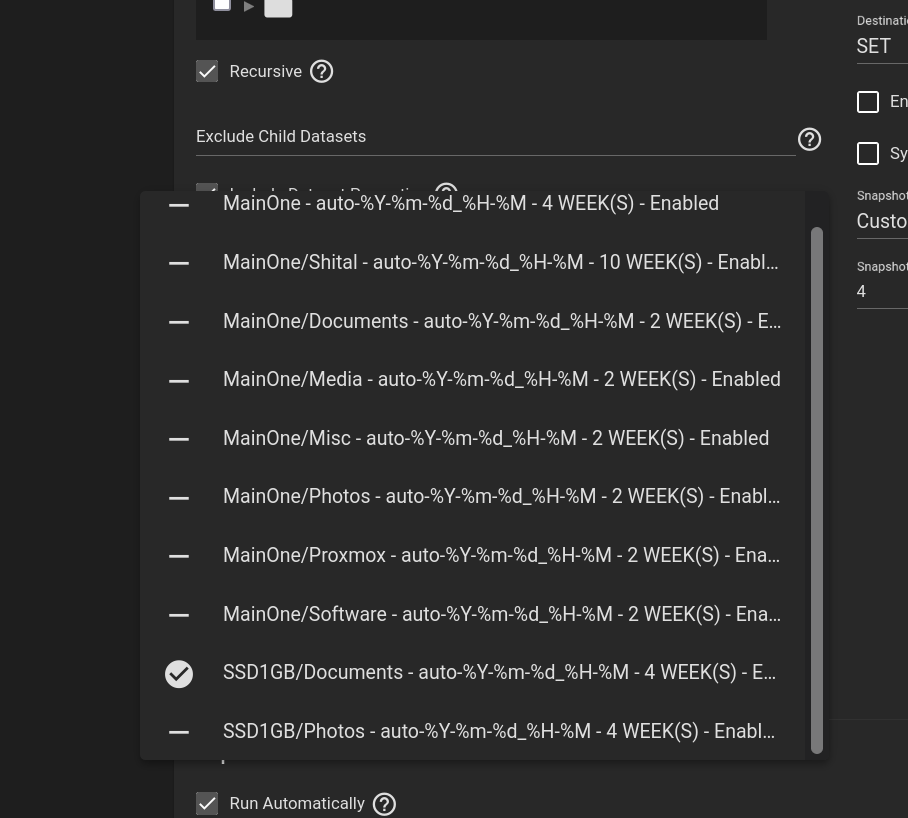Open the help tooltip beside Recursive
The image size is (908, 818).
[321, 72]
